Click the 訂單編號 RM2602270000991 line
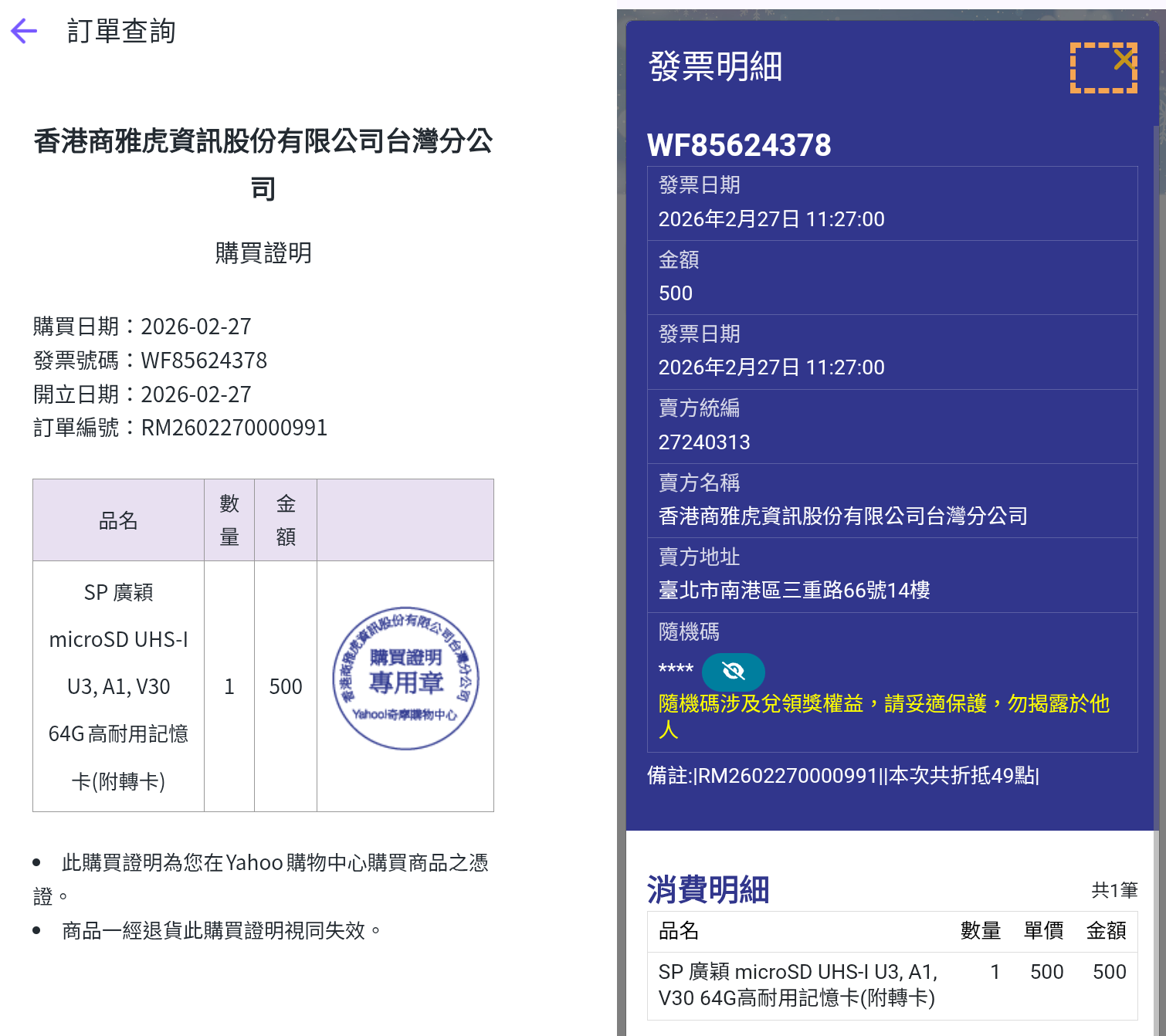Image resolution: width=1166 pixels, height=1036 pixels. coord(180,428)
